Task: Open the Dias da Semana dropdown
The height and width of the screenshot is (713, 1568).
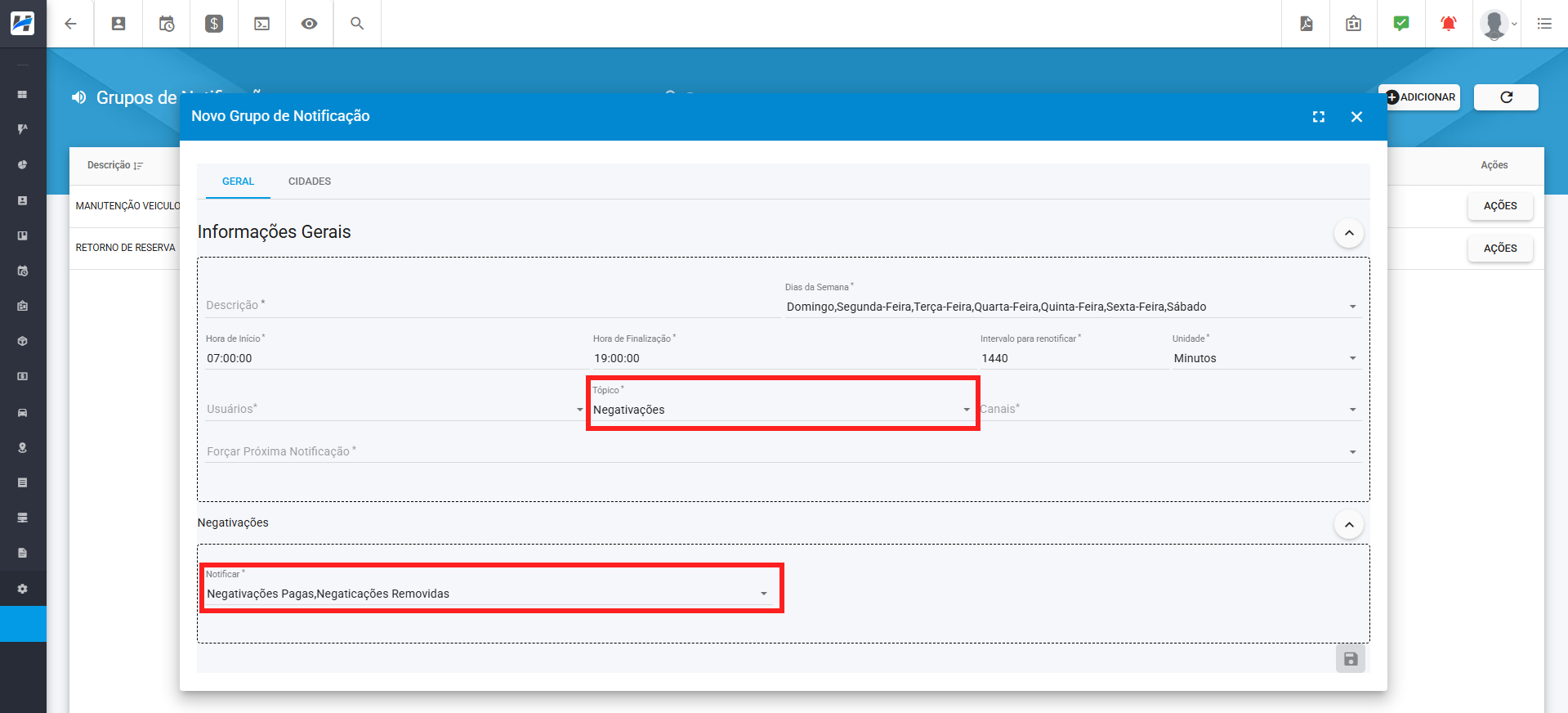Action: (x=1071, y=307)
